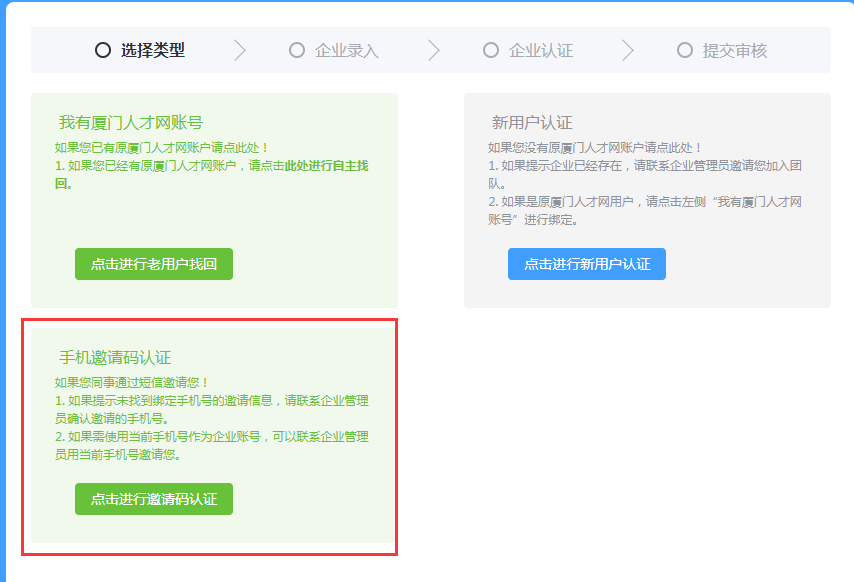The width and height of the screenshot is (854, 582).
Task: Click the chevron arrow after 企业认证
Action: coord(628,50)
